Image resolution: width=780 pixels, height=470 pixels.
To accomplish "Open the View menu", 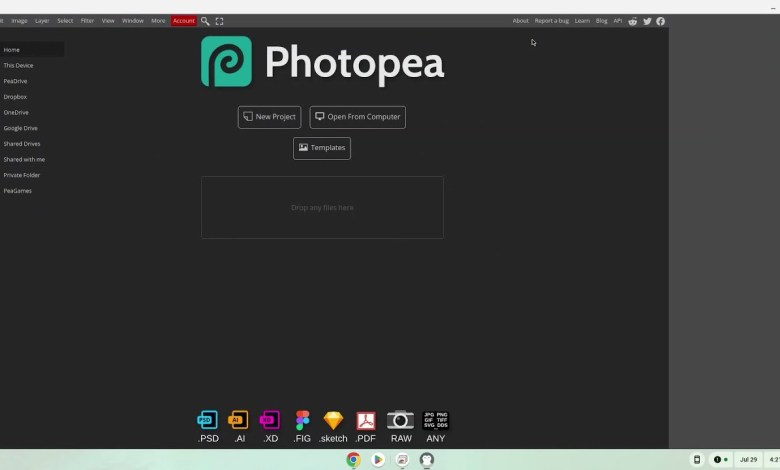I will point(108,21).
